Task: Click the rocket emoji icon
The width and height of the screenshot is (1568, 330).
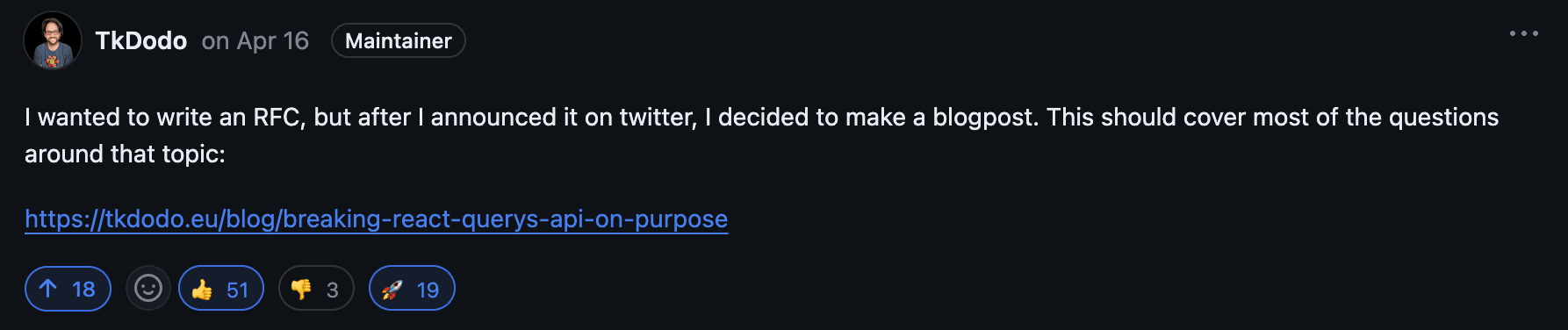Action: click(x=392, y=290)
